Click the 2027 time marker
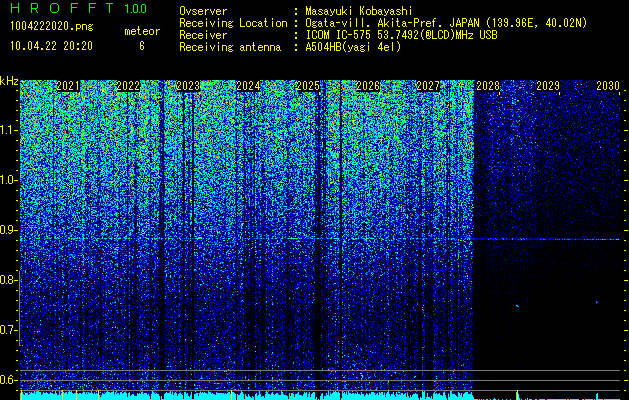The height and width of the screenshot is (400, 629). [x=428, y=86]
